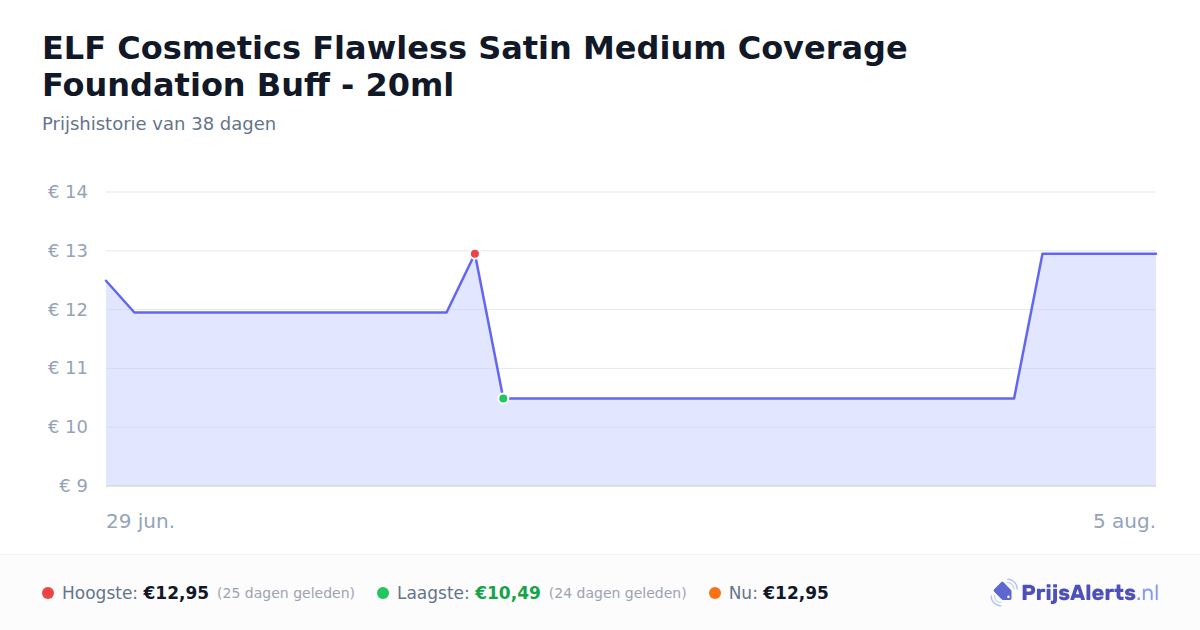
Task: Click the '25 dagen geleden' note
Action: point(286,593)
